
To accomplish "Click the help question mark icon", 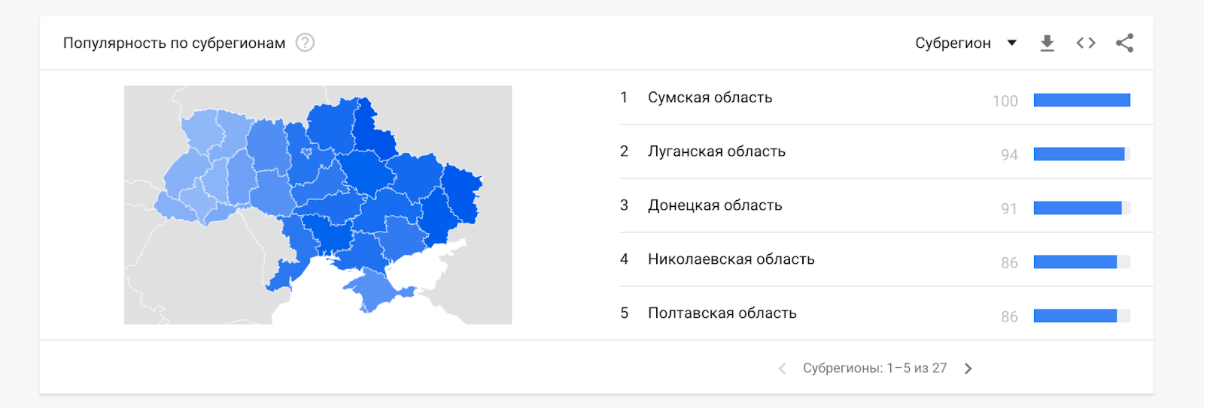I will [305, 43].
